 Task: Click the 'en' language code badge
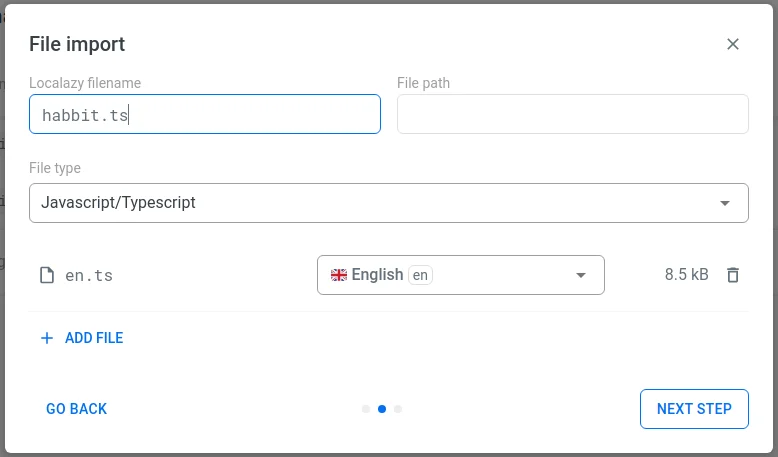pyautogui.click(x=421, y=275)
